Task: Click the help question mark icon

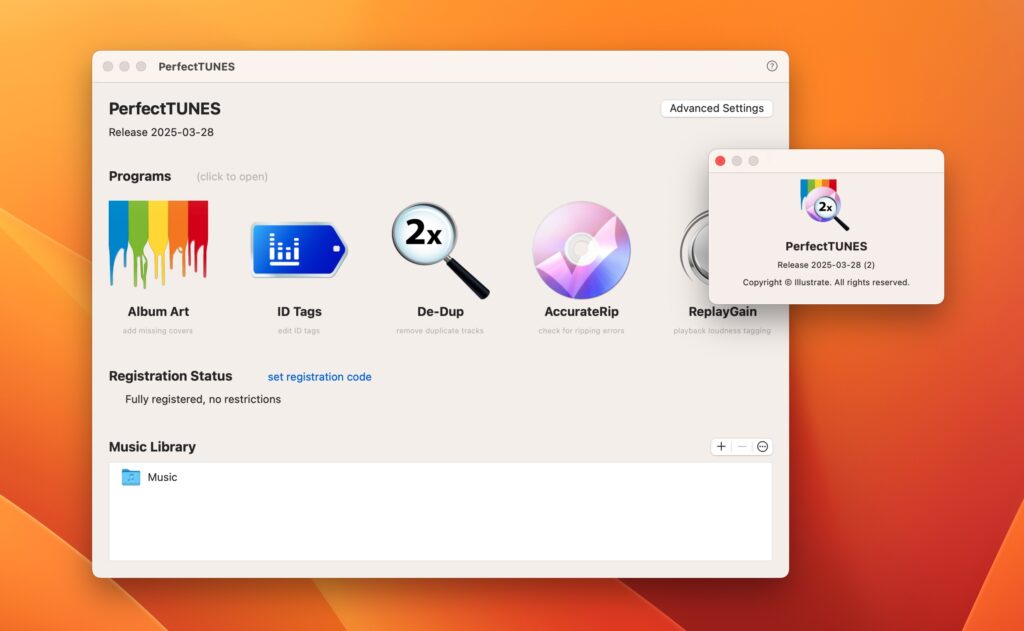Action: click(770, 66)
